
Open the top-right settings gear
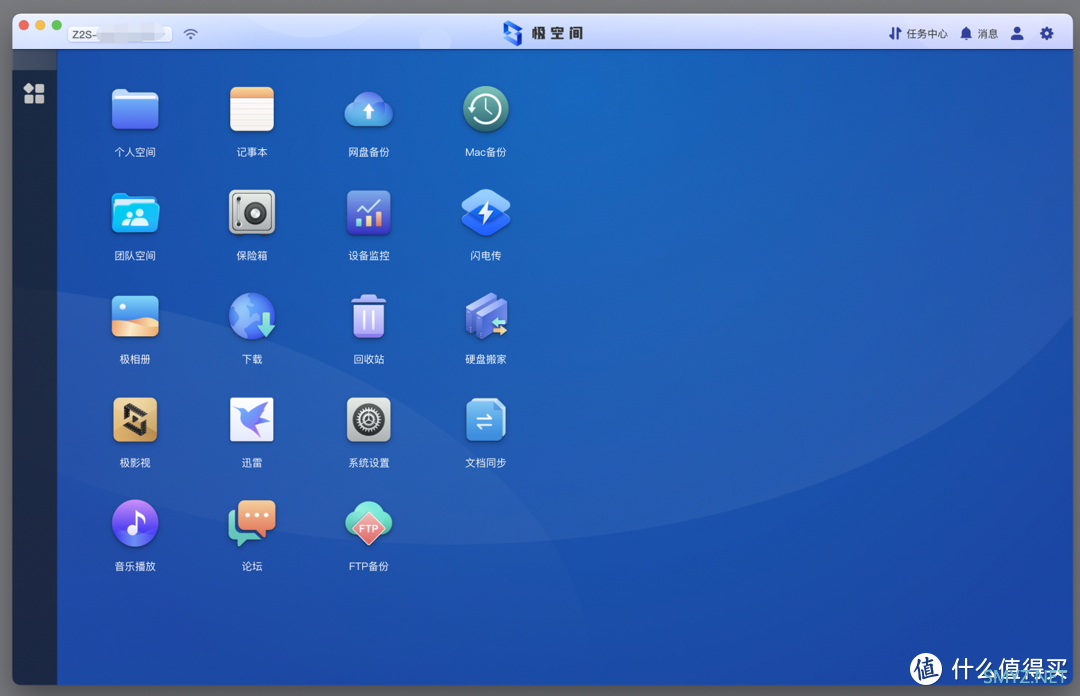coord(1046,33)
